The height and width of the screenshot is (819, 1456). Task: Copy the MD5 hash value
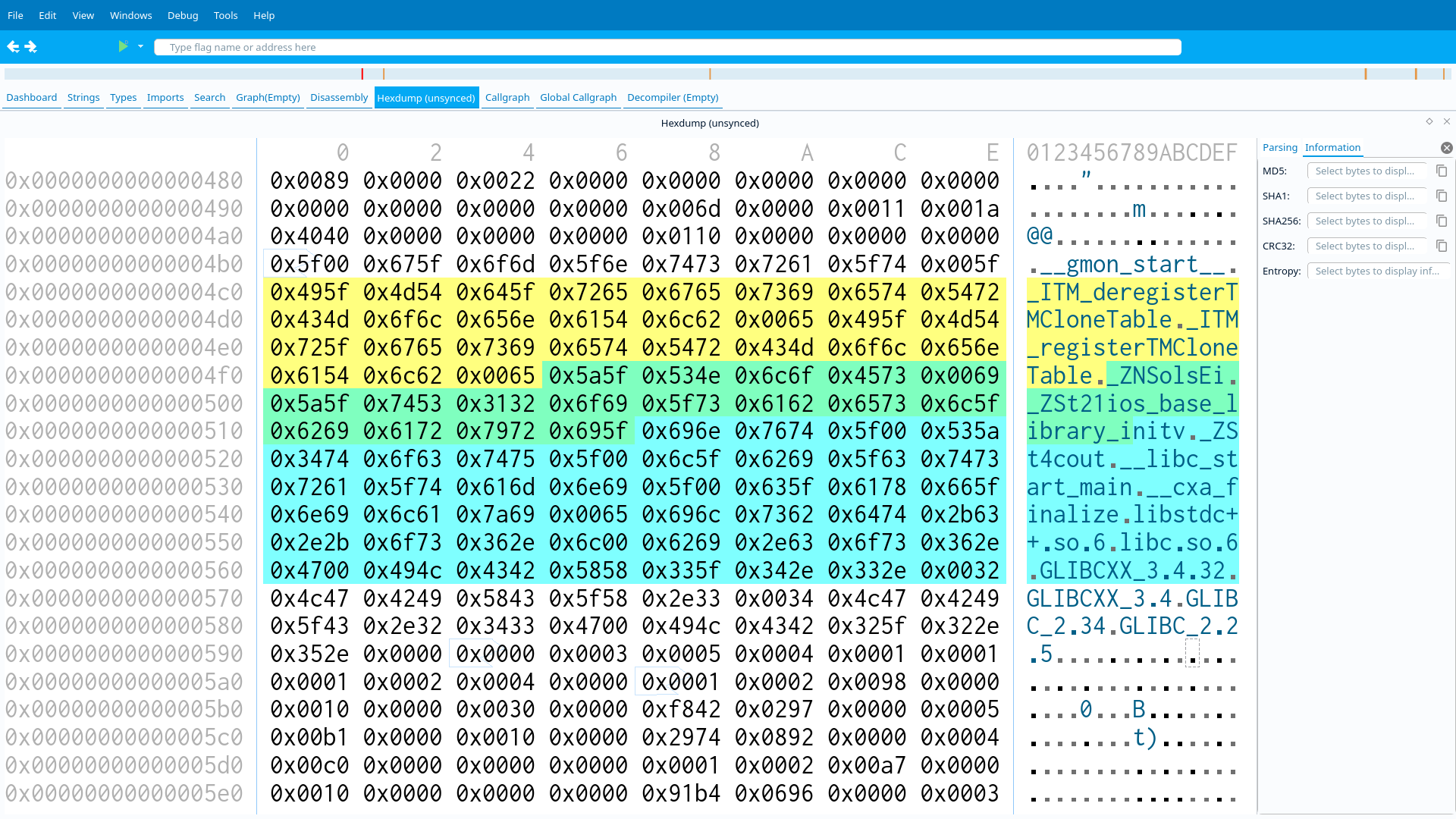[1442, 171]
